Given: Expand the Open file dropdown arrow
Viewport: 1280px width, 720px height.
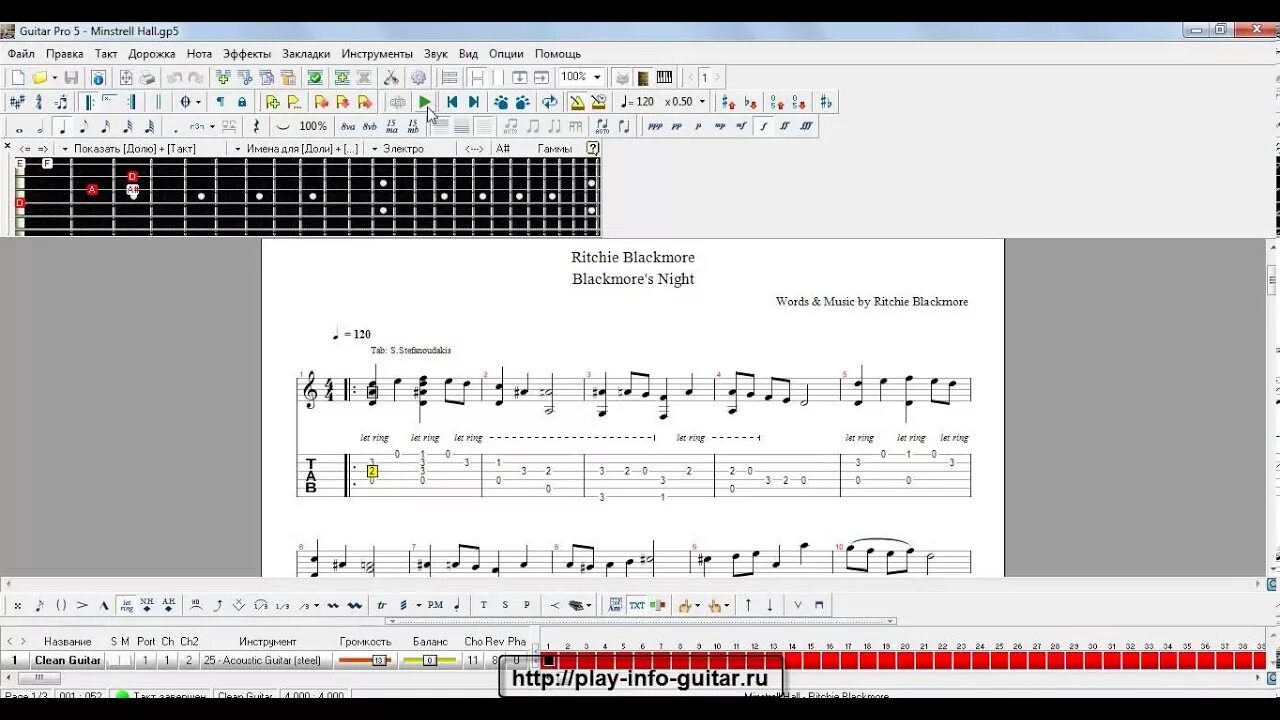Looking at the screenshot, I should pos(54,78).
